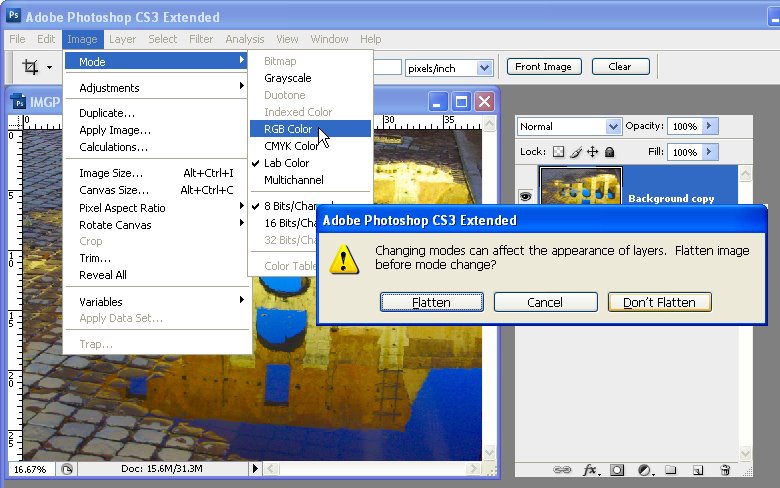Viewport: 780px width, 488px height.
Task: Open the adjustment layer half-circle icon
Action: (645, 470)
